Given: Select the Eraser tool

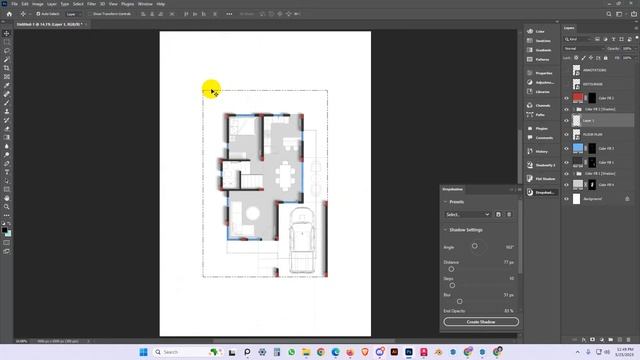Looking at the screenshot, I should pos(7,129).
